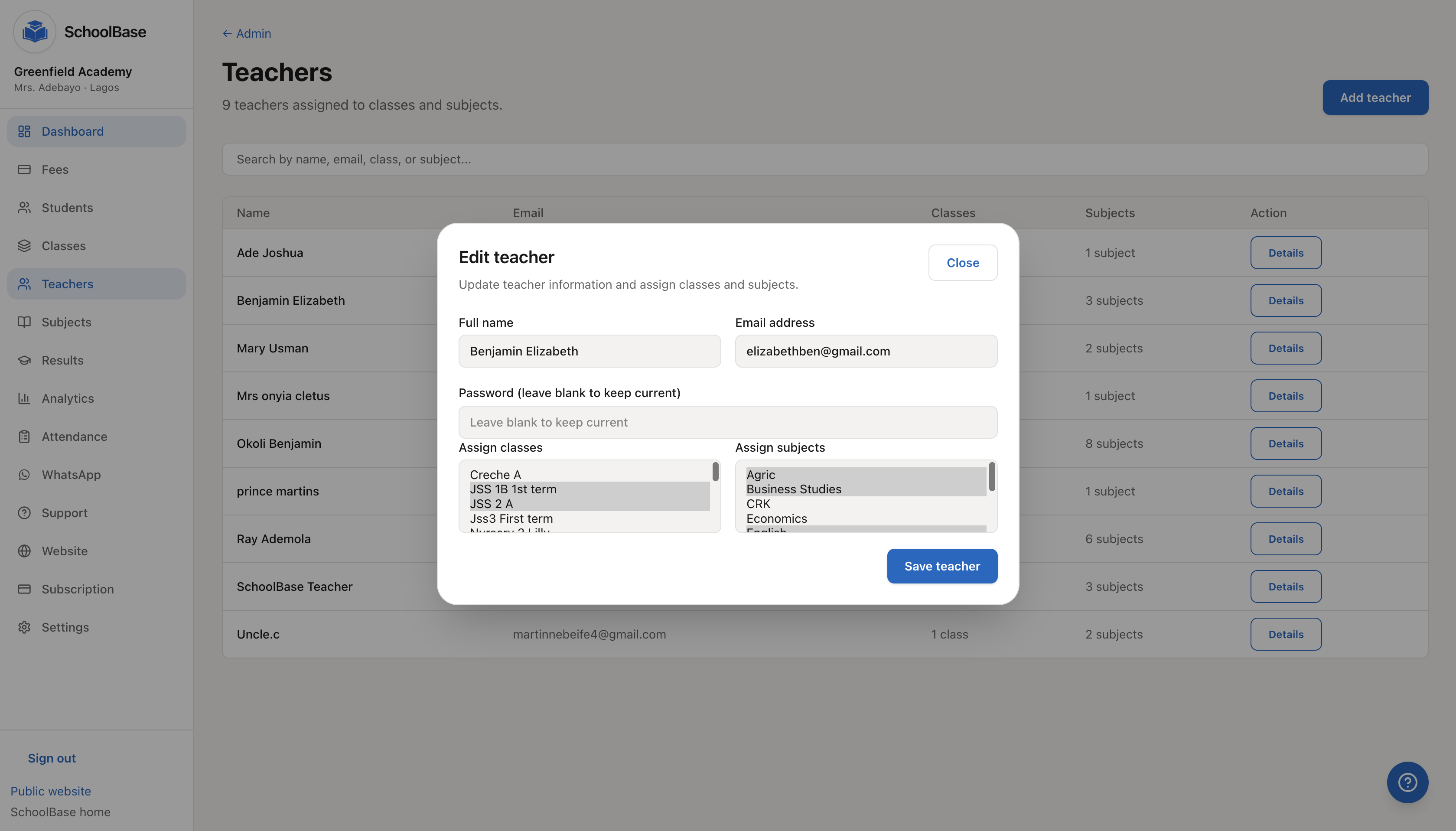Go to the Attendance page
The width and height of the screenshot is (1456, 831).
click(96, 437)
